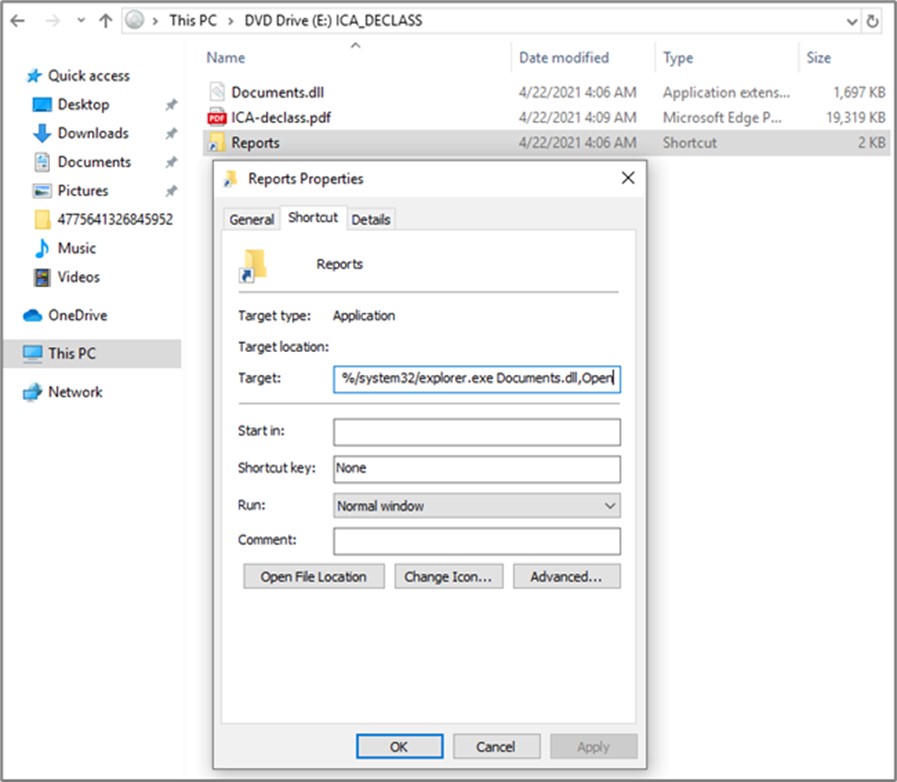Open Network from navigation pane
The width and height of the screenshot is (897, 782).
(x=75, y=392)
